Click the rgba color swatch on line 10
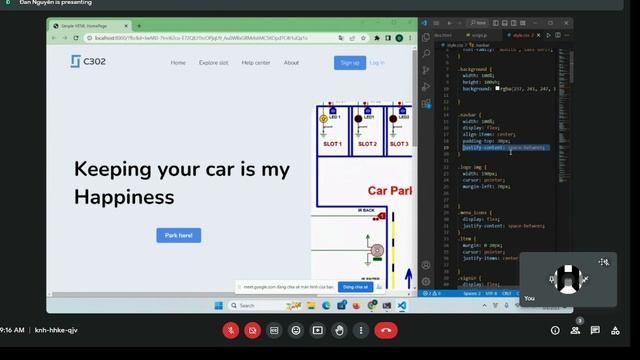 pos(497,88)
